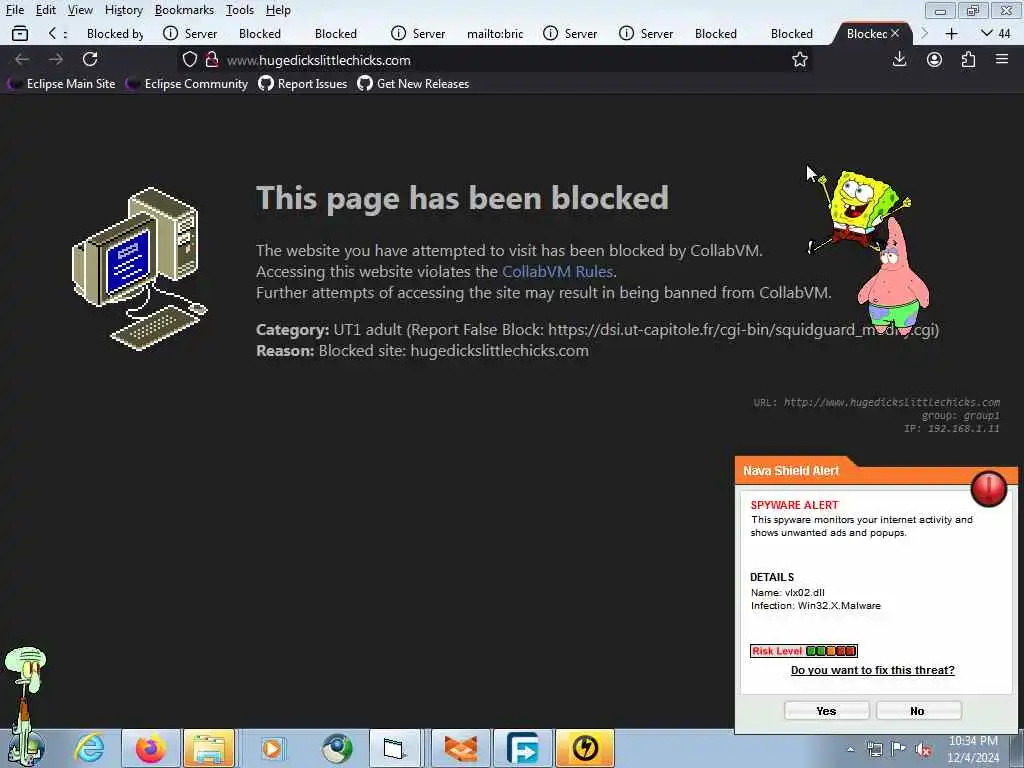Screen dimensions: 1024x768
Task: Open Eclipse Community bookmark
Action: click(x=187, y=84)
